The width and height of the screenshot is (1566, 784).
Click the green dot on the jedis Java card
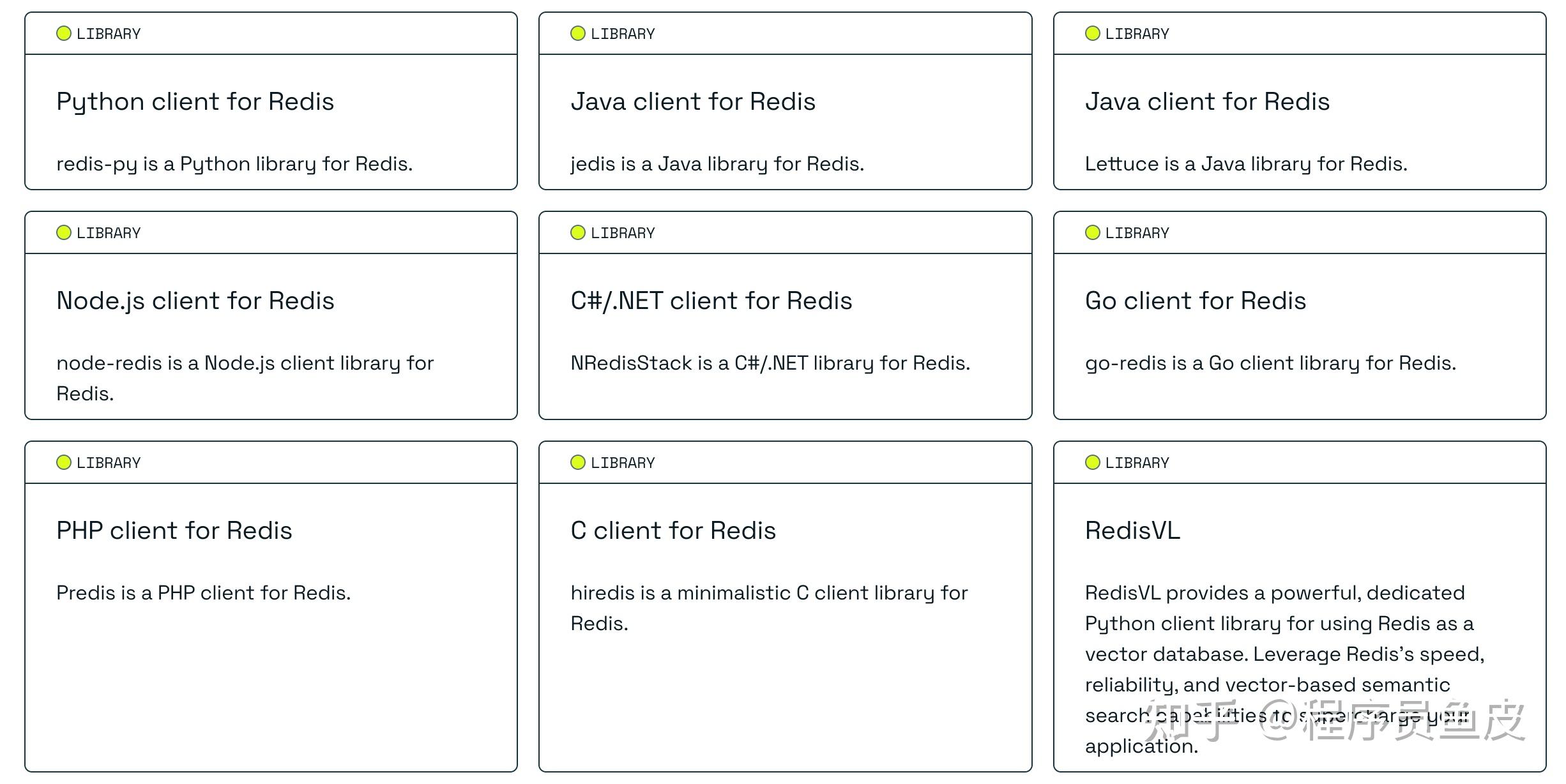click(x=578, y=33)
